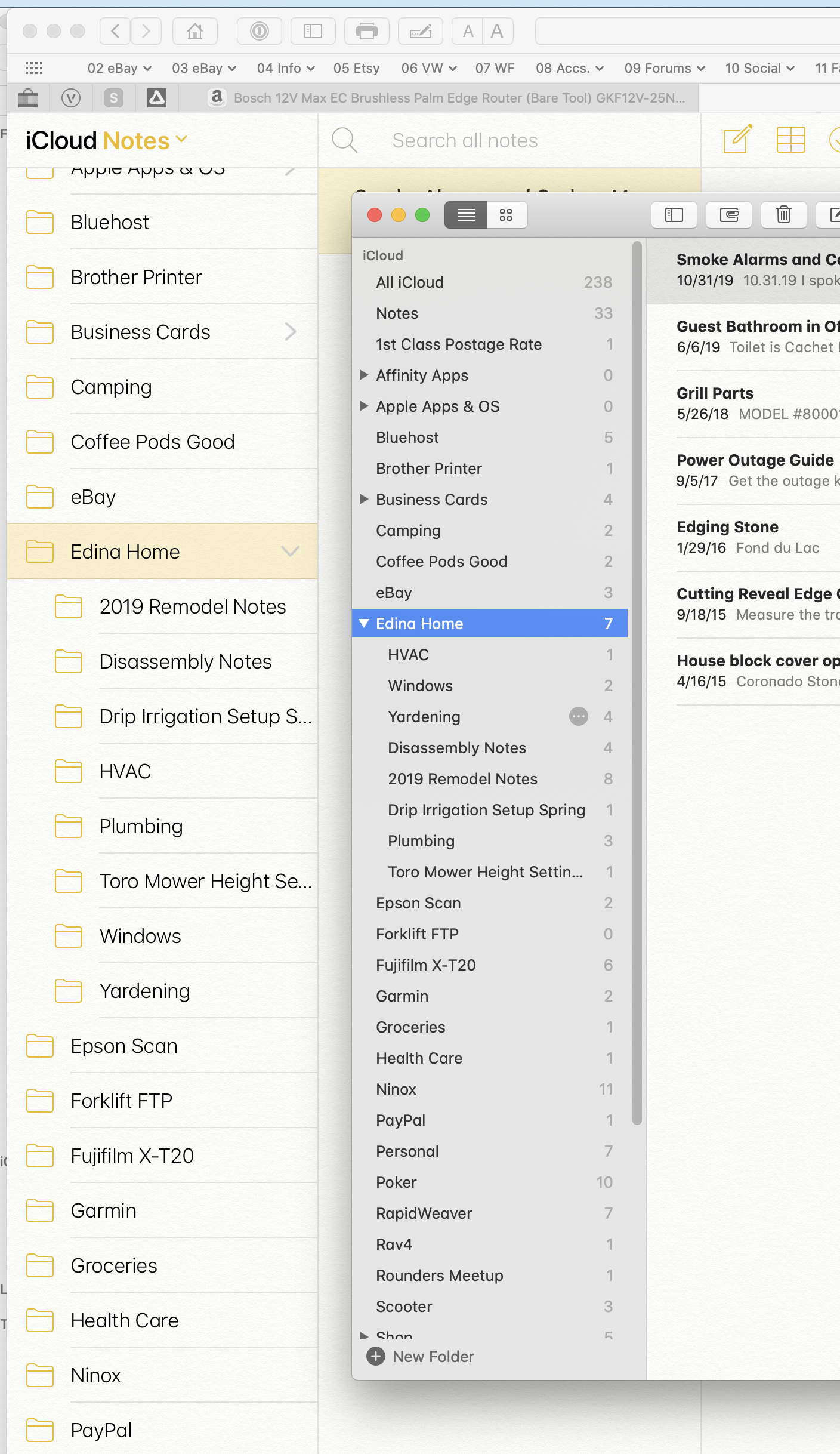Click browser back navigation arrow
Screen dimensions: 840x1454
coord(116,31)
